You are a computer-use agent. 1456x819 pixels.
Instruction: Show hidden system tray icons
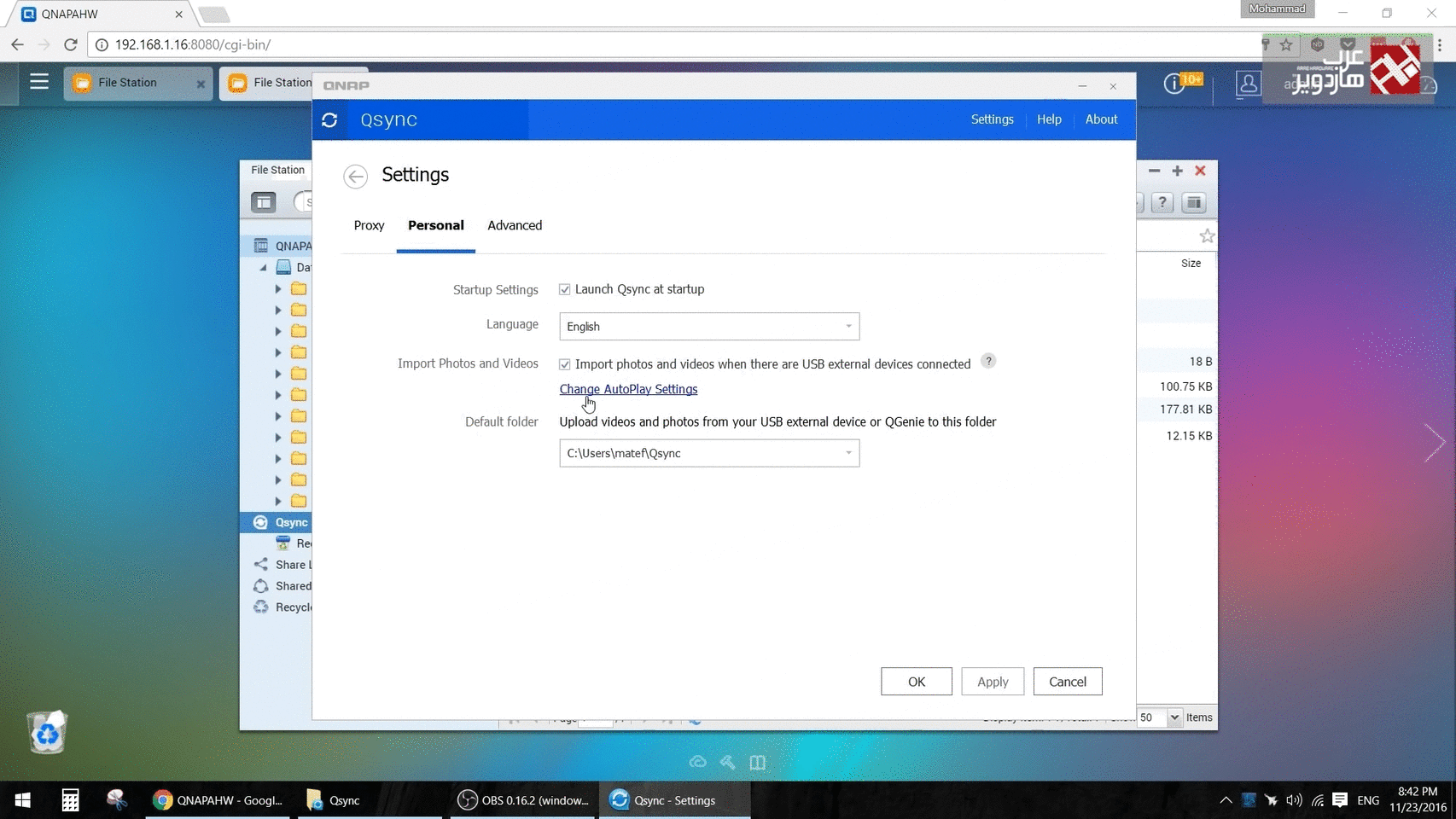pyautogui.click(x=1226, y=800)
